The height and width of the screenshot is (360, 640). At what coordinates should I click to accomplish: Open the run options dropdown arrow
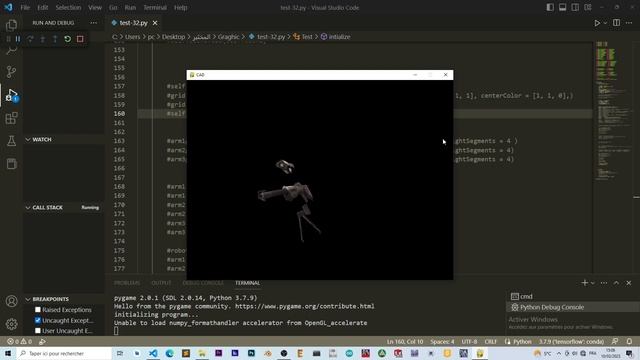pyautogui.click(x=605, y=23)
